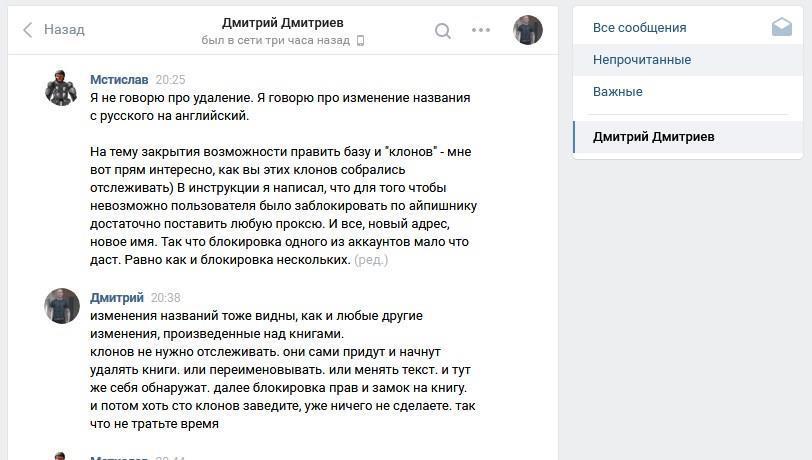Click Мстислав's avatar at 20:25 message
The width and height of the screenshot is (812, 460).
pos(62,88)
